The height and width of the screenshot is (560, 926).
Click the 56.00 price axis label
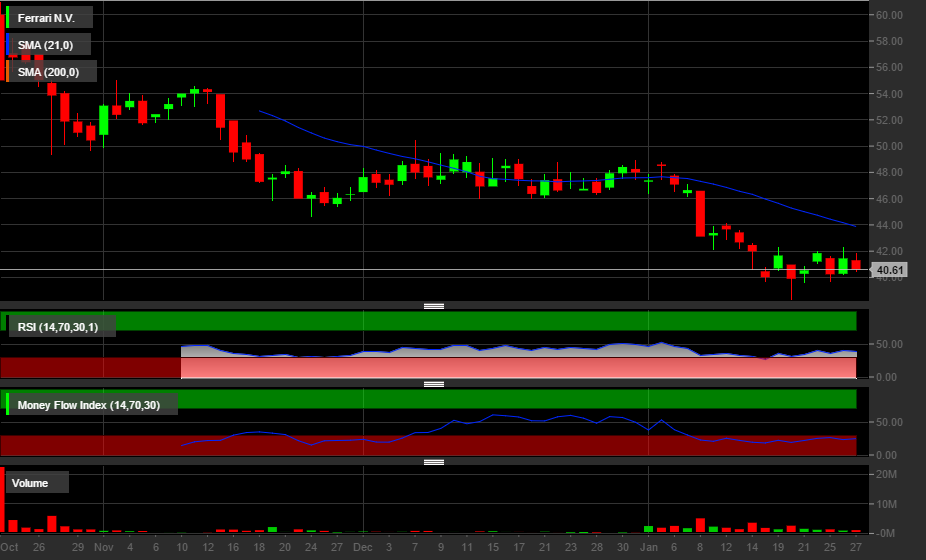pos(889,67)
